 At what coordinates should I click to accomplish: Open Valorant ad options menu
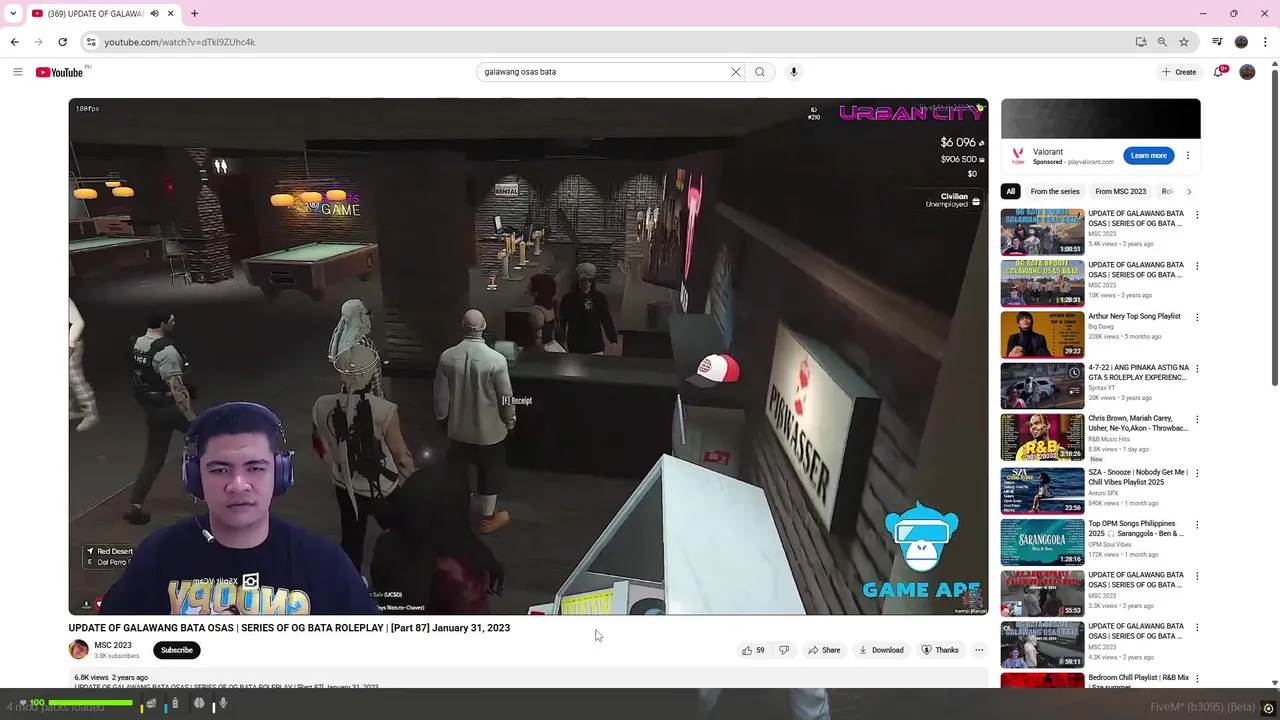1188,156
